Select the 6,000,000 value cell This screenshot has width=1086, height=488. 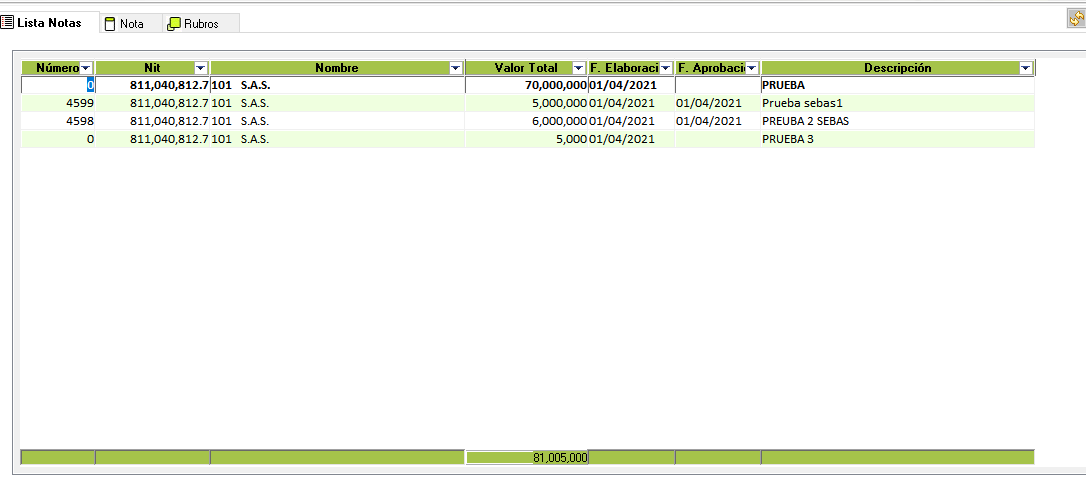click(x=526, y=121)
